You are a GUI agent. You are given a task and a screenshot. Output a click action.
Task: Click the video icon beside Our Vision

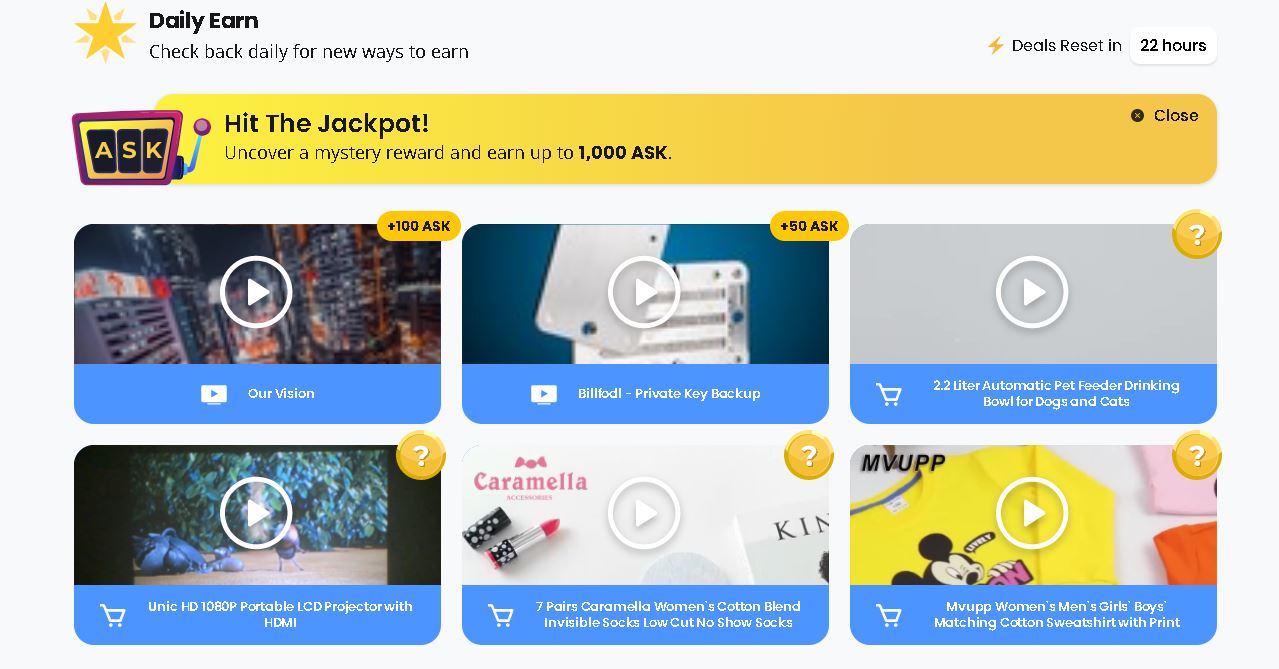(x=214, y=394)
